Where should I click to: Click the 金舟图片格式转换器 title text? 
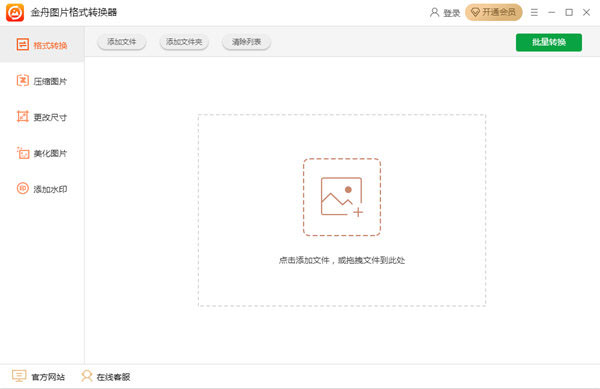[x=74, y=13]
